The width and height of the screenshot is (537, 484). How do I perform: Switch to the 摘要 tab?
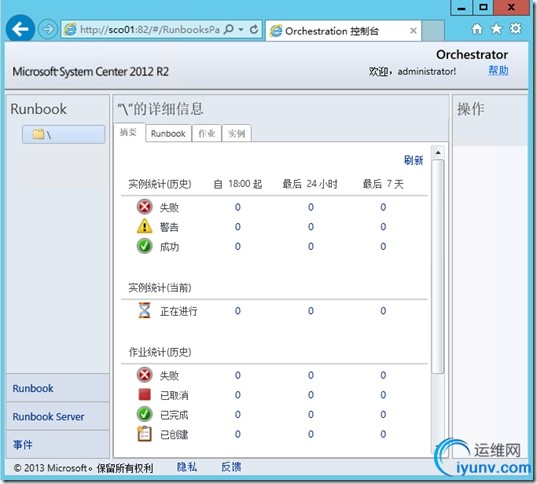click(129, 132)
